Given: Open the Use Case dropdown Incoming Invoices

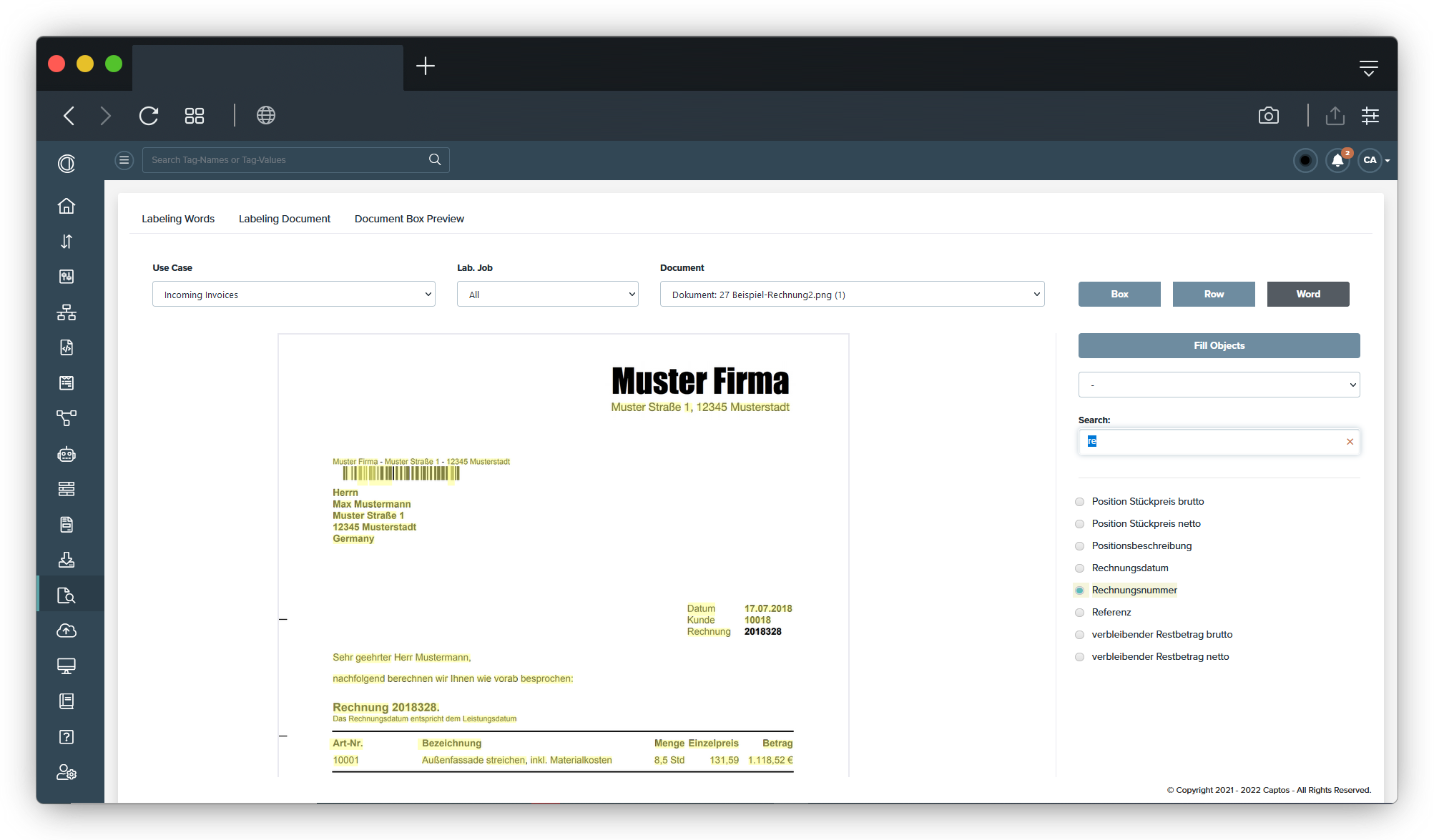Looking at the screenshot, I should [294, 294].
